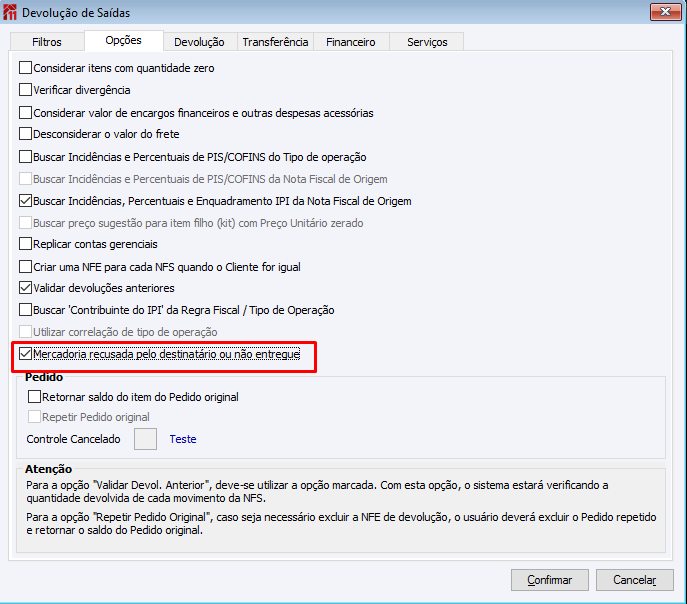Check PIS/COFINS do Tipo de operação option
The image size is (687, 604).
point(25,157)
